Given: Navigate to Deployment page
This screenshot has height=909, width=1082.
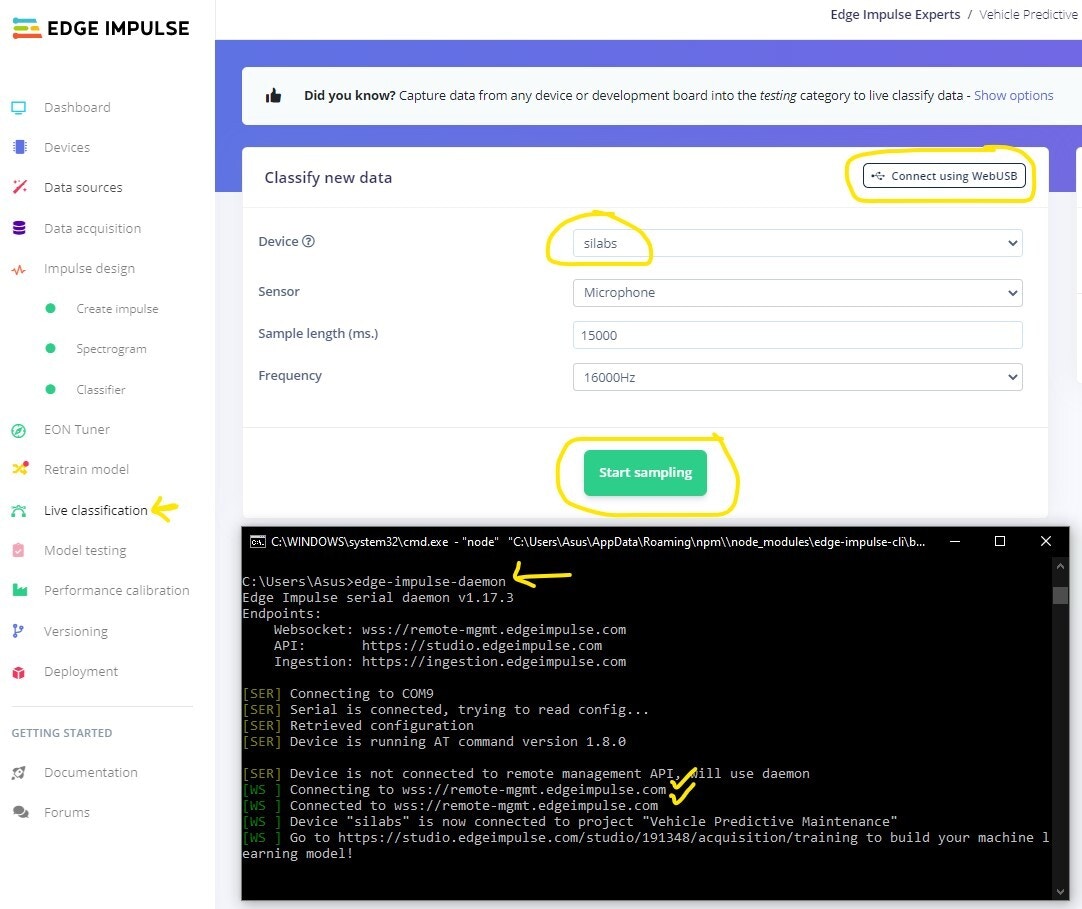Looking at the screenshot, I should (x=81, y=672).
